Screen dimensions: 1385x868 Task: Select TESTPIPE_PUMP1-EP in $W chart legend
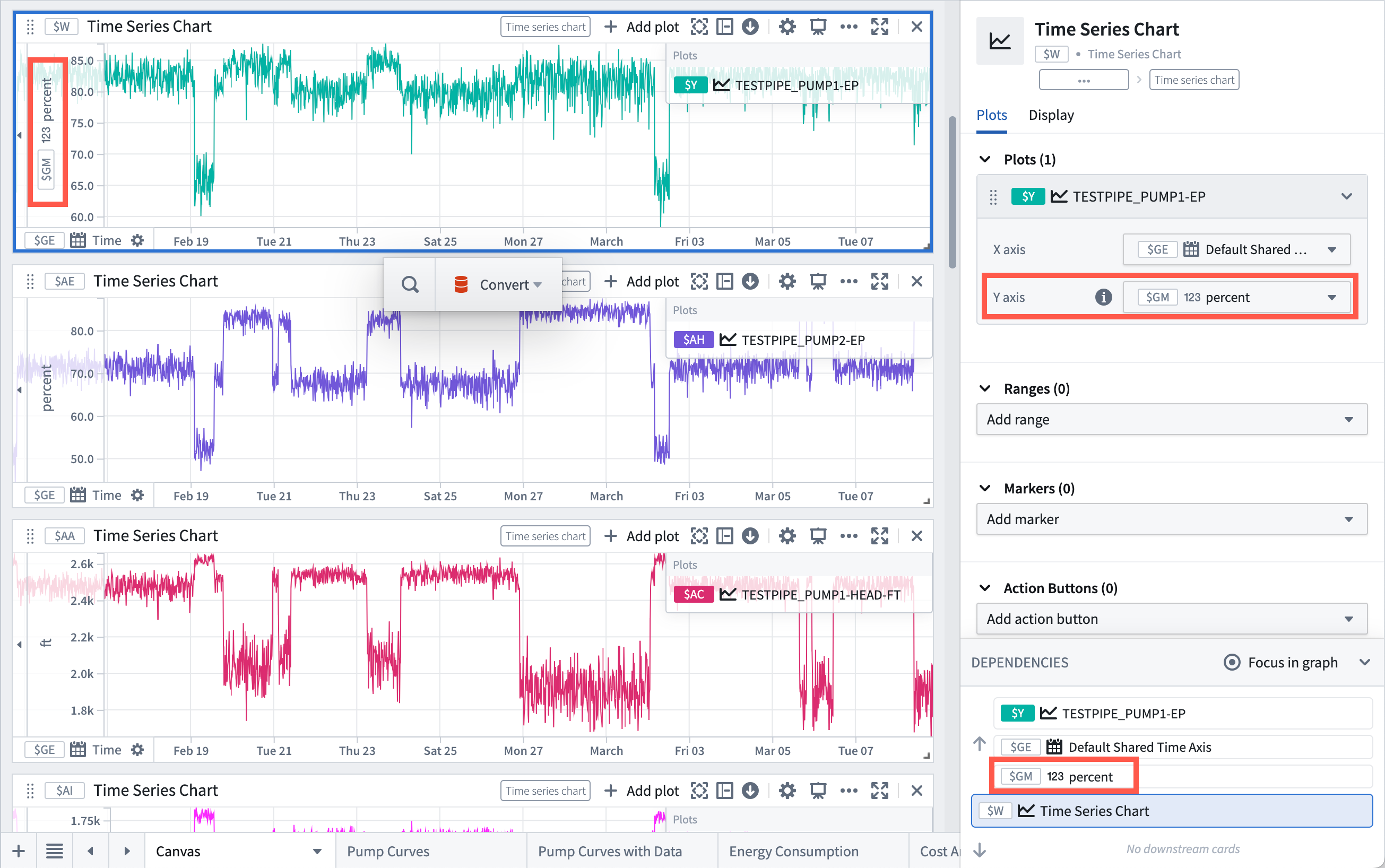pos(797,85)
